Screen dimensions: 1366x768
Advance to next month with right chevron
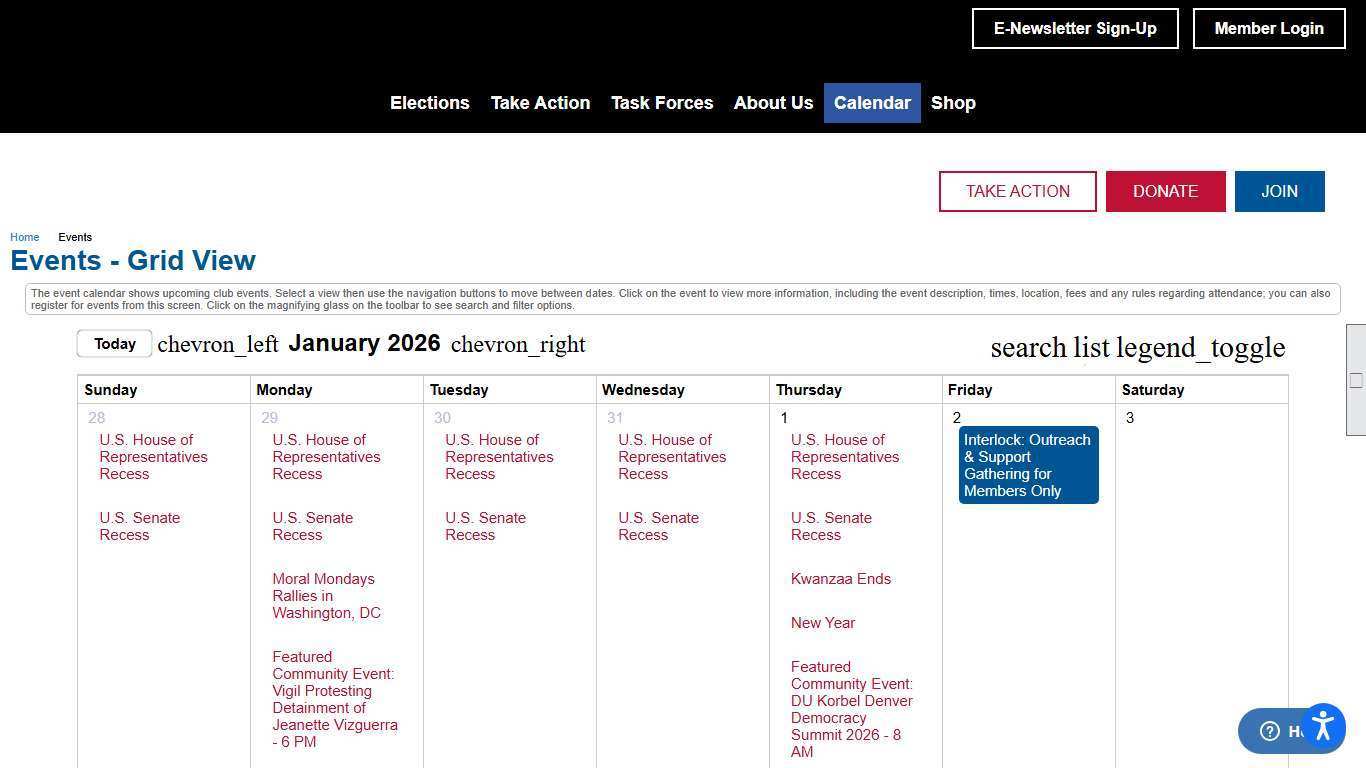click(x=518, y=345)
